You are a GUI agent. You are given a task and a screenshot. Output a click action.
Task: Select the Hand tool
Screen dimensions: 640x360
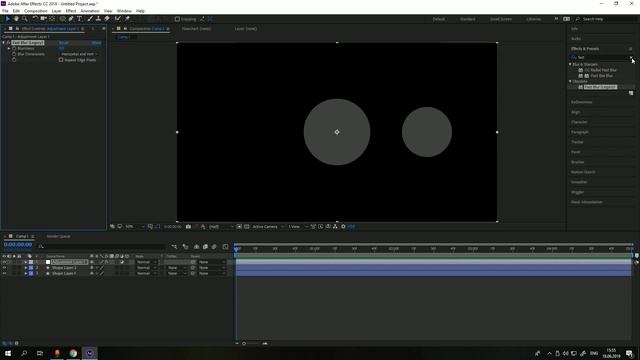tap(16, 19)
